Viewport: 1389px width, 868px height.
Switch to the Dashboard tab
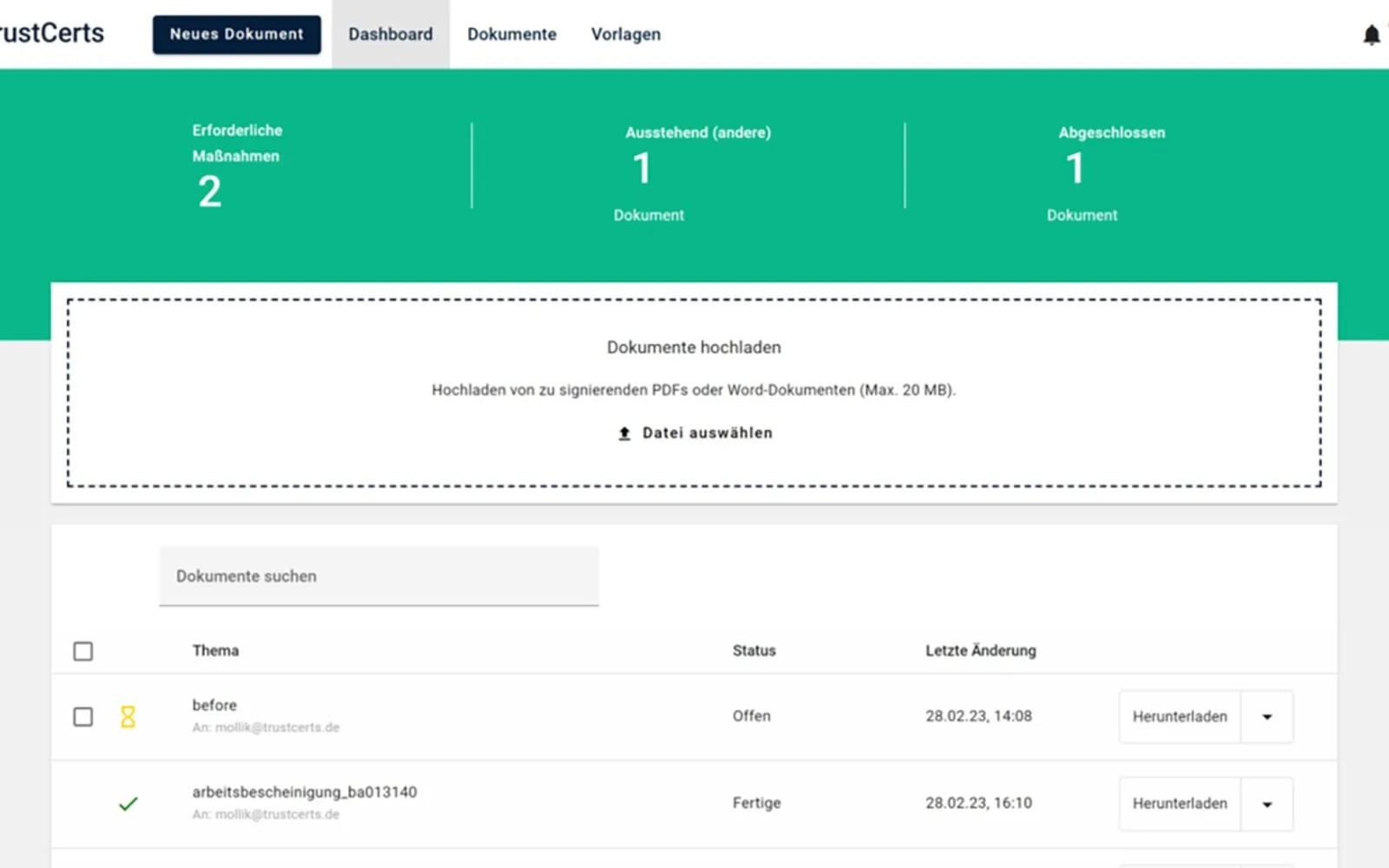[x=391, y=34]
